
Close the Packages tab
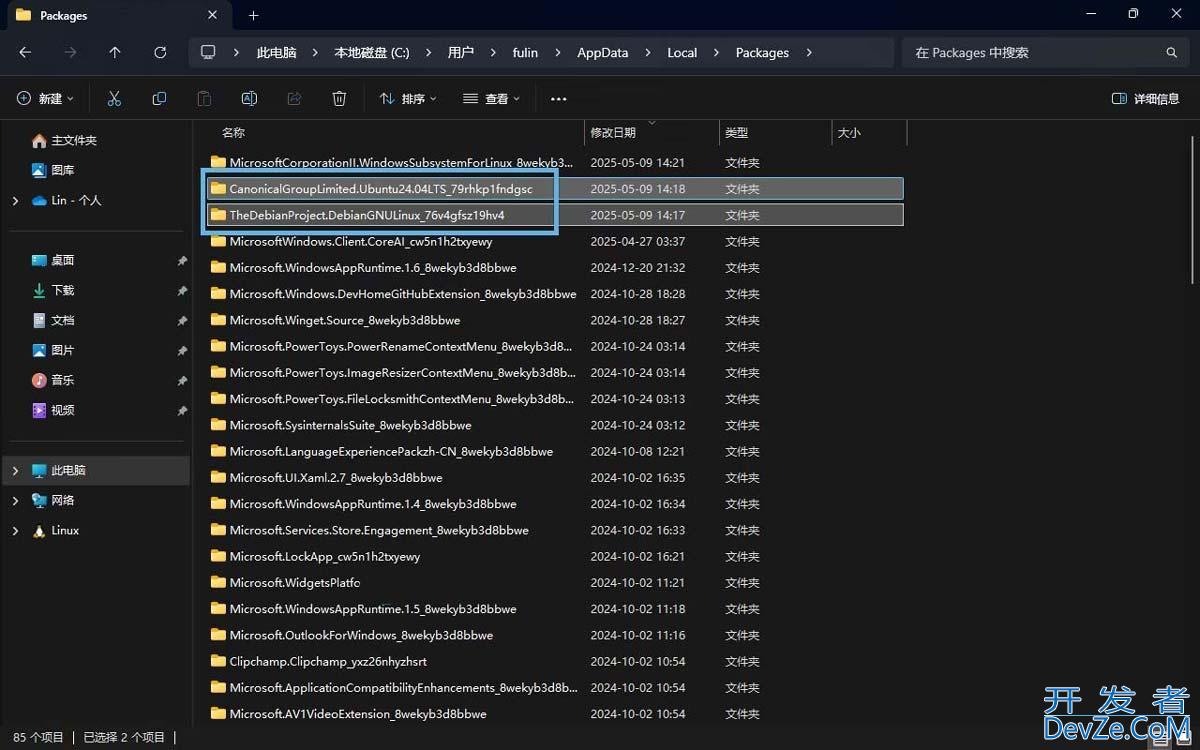click(212, 15)
